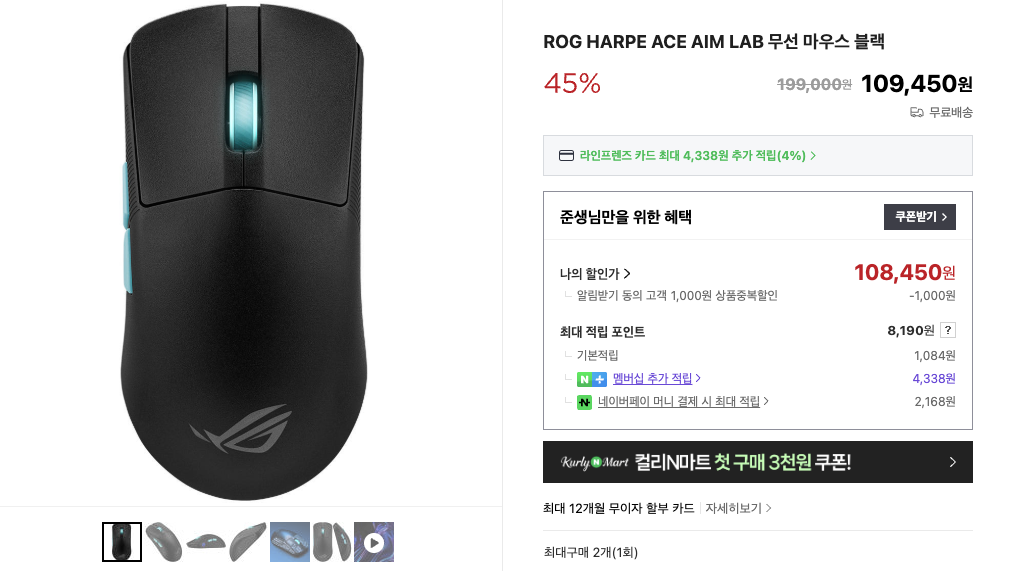Viewport: 1011px width, 571px height.
Task: Select the first front-view mouse thumbnail
Action: (122, 542)
